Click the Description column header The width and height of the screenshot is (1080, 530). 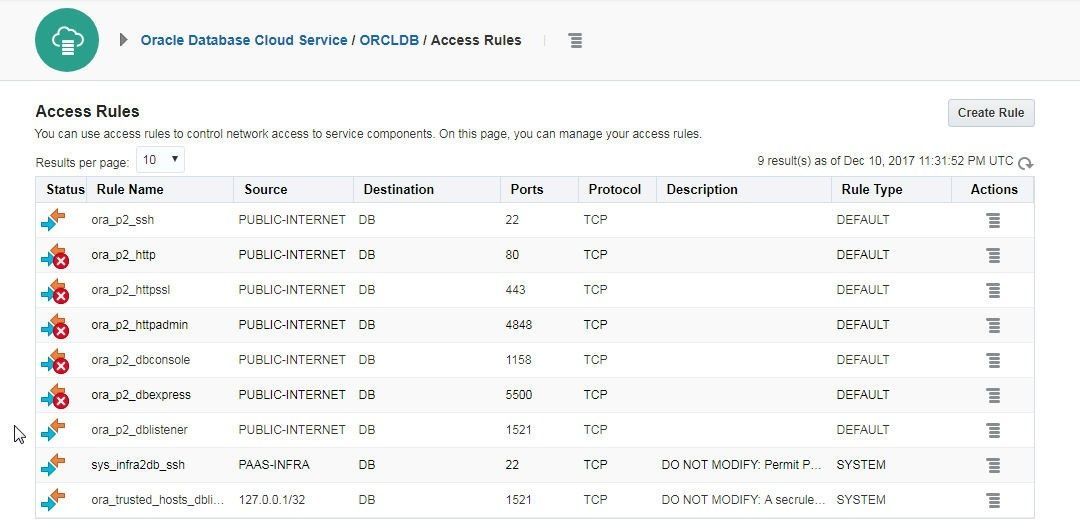(702, 190)
